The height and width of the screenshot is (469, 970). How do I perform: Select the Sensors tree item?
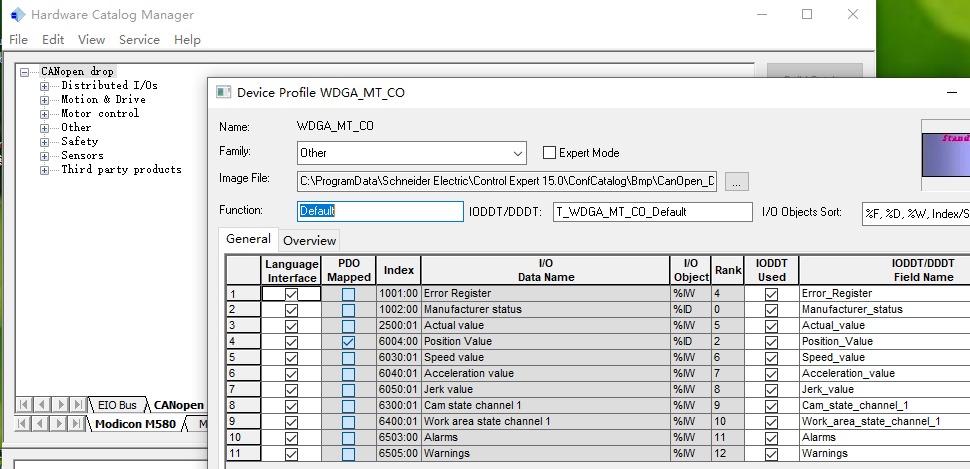coord(82,155)
